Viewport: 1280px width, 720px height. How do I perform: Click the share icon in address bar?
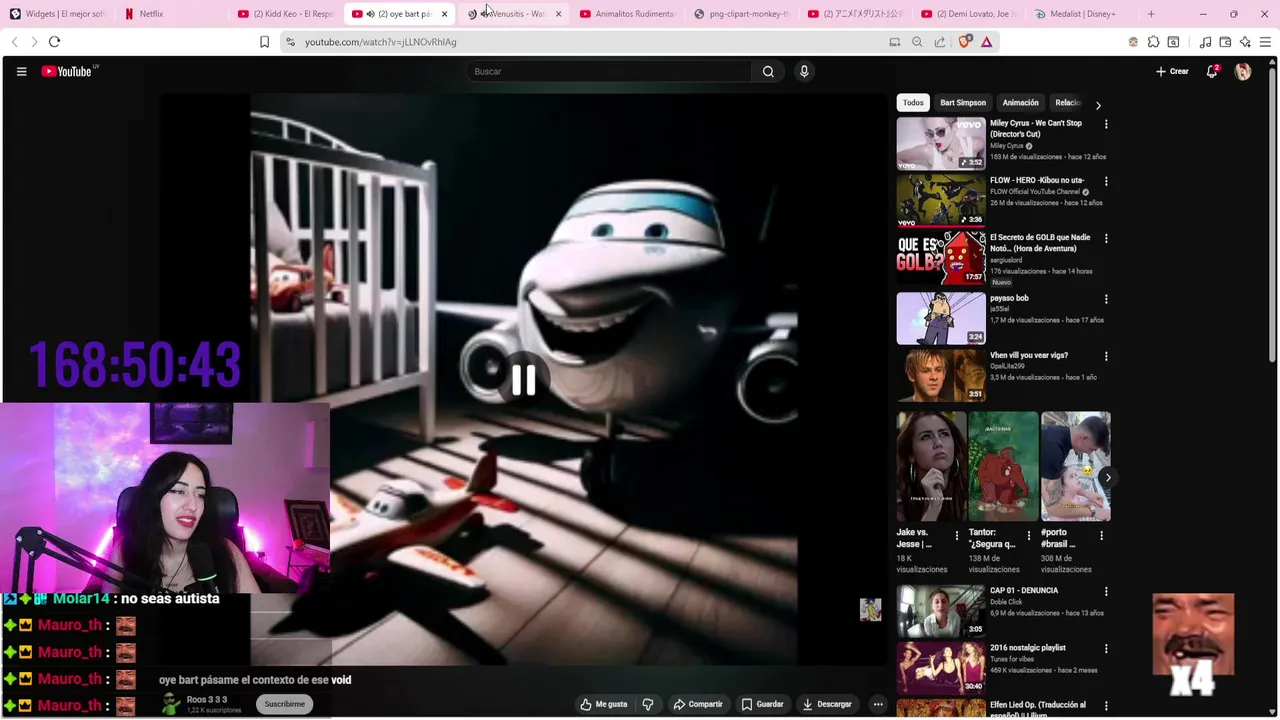pyautogui.click(x=940, y=42)
